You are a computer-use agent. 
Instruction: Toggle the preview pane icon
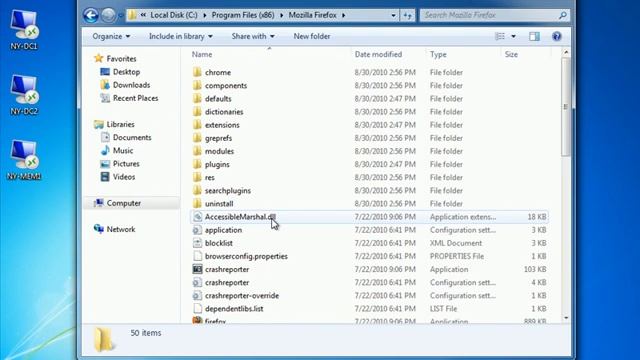(534, 36)
